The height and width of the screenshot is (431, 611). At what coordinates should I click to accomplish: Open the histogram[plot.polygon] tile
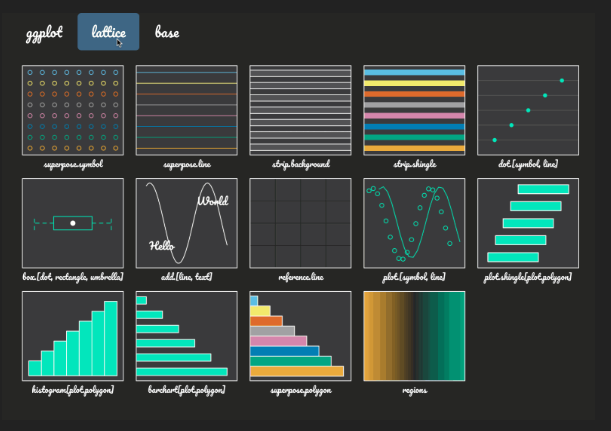coord(73,336)
